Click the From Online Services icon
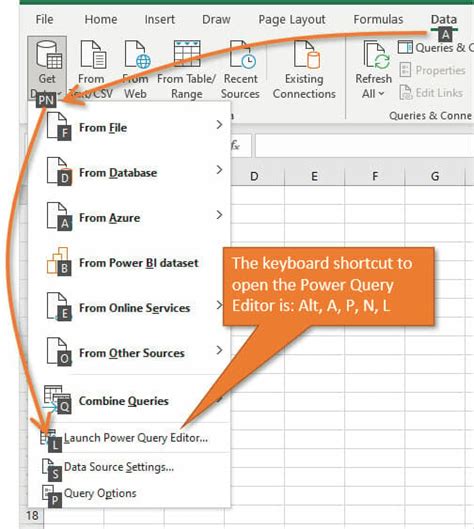Image resolution: width=474 pixels, height=529 pixels. (58, 306)
